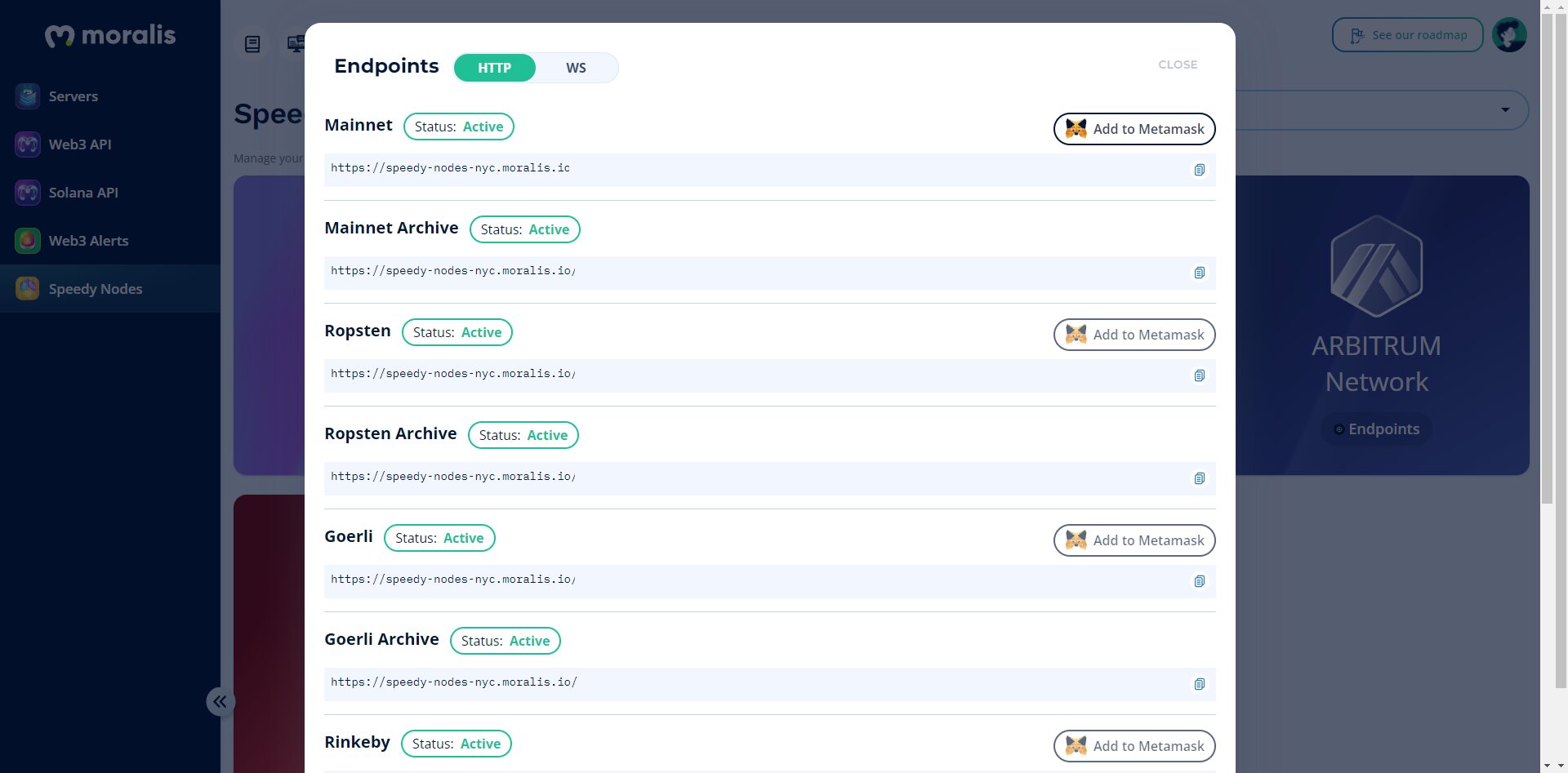Click the Web3 Alerts icon
Image resolution: width=1568 pixels, height=773 pixels.
pos(28,241)
